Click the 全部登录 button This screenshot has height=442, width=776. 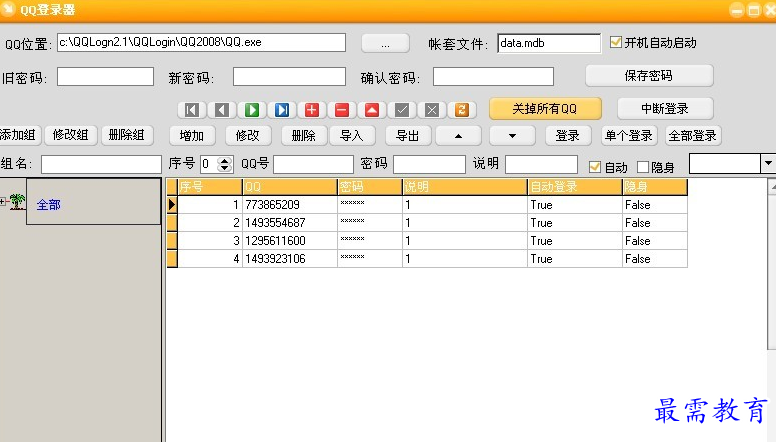(693, 136)
